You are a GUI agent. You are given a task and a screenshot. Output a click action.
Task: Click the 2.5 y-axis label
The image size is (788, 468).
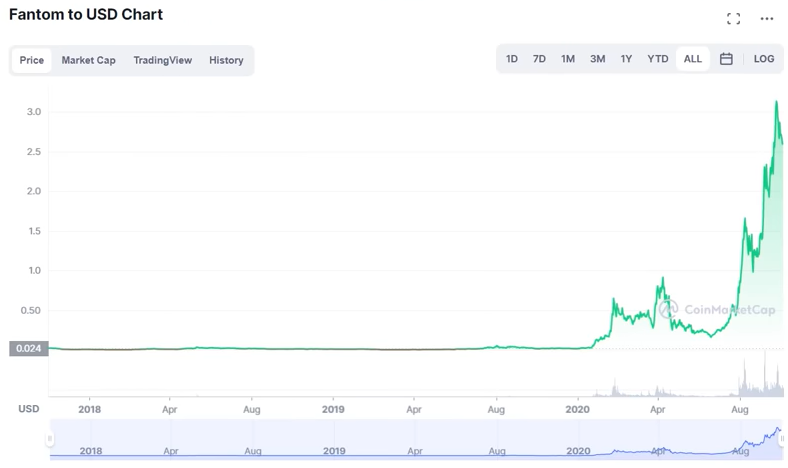point(34,151)
